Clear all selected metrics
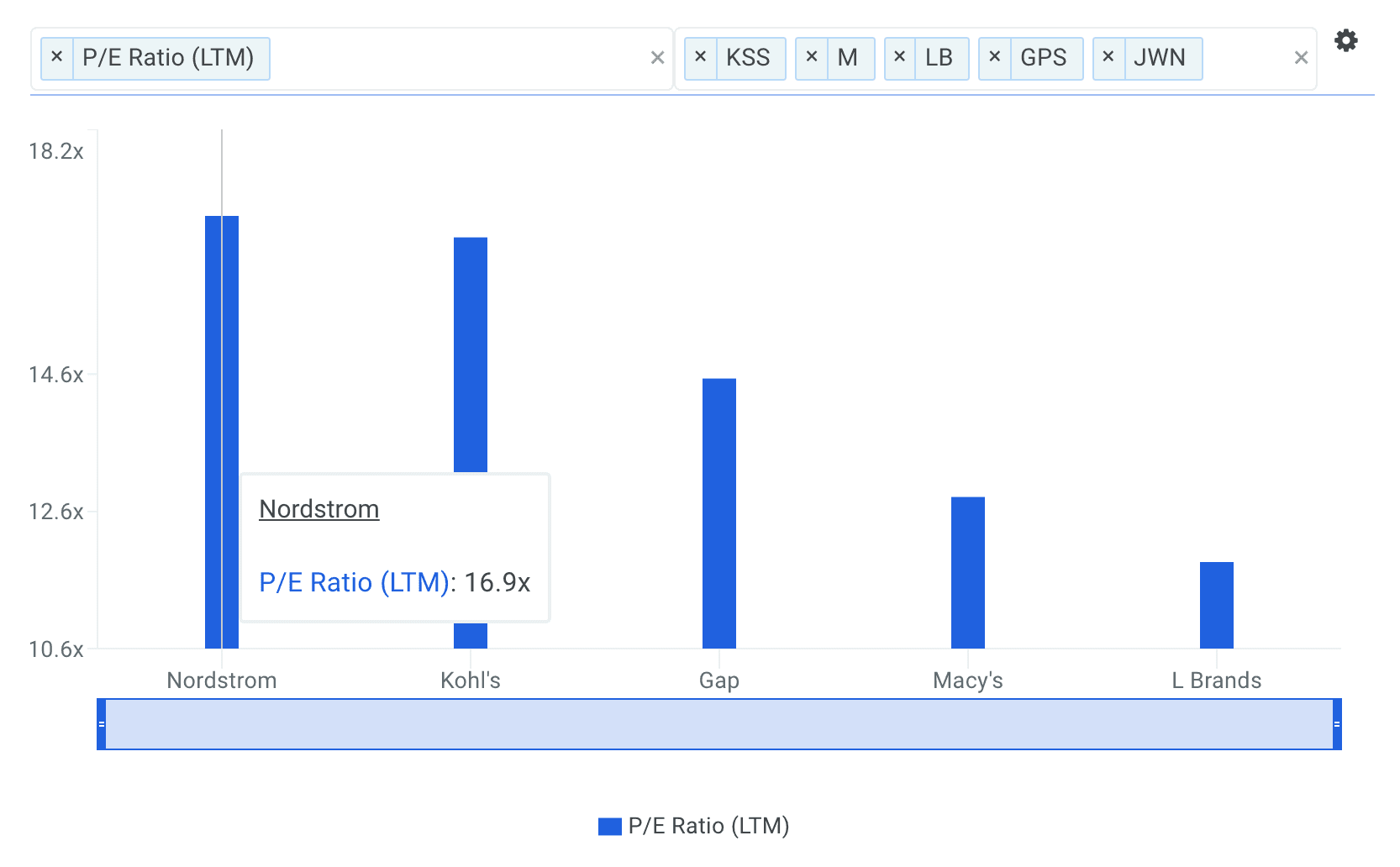 [x=657, y=58]
